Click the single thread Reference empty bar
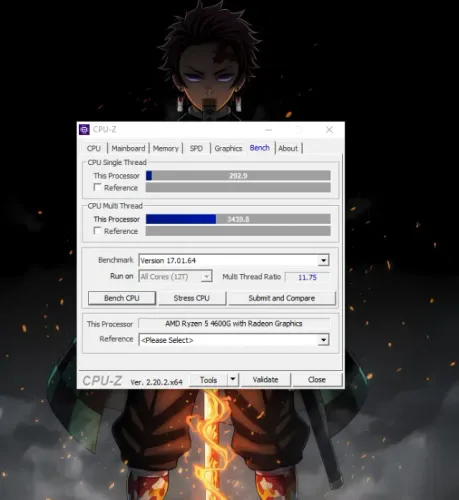The image size is (459, 500). pyautogui.click(x=238, y=187)
